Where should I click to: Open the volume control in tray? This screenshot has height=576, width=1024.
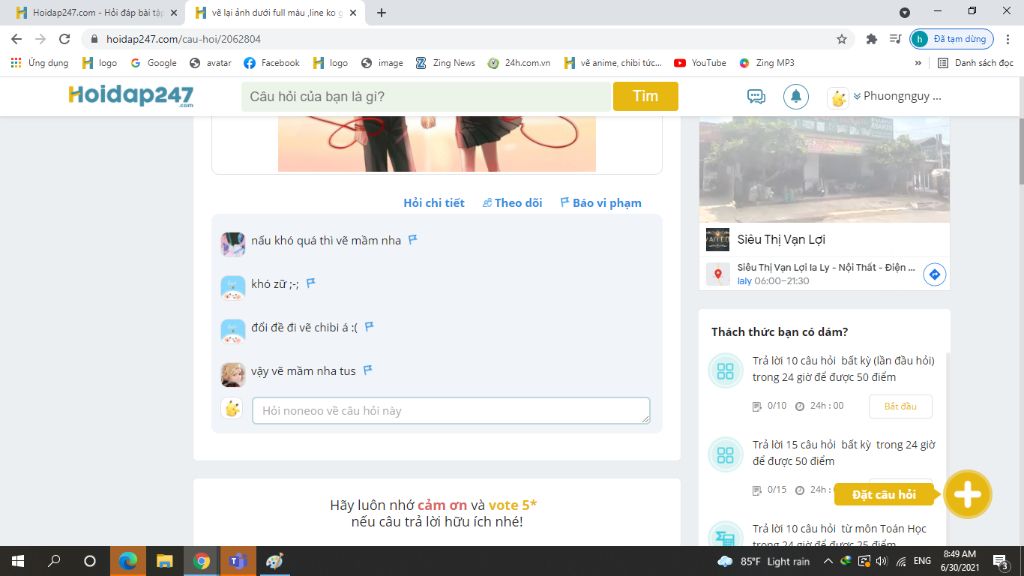882,561
